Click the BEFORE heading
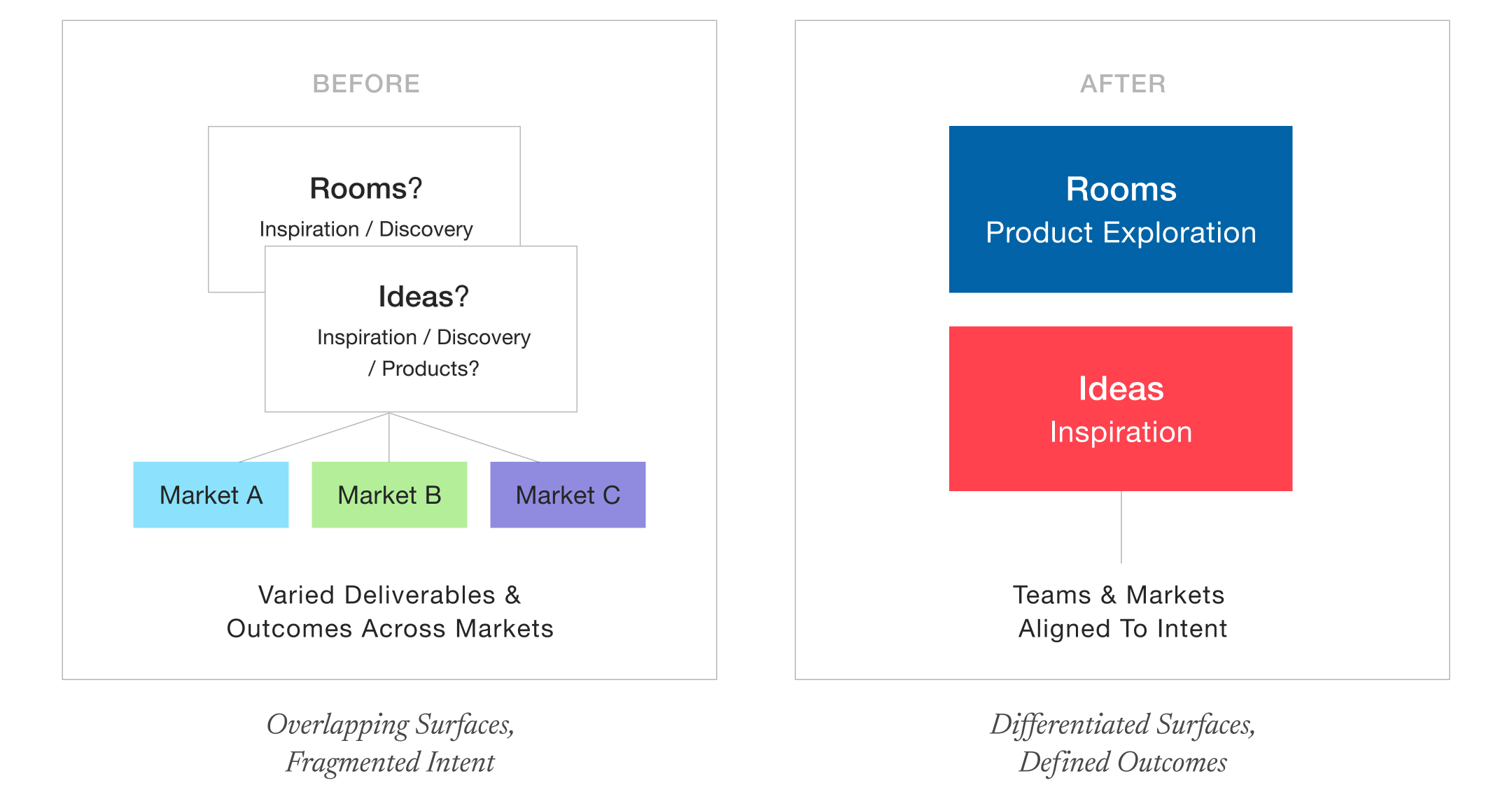This screenshot has height=806, width=1512. [366, 84]
